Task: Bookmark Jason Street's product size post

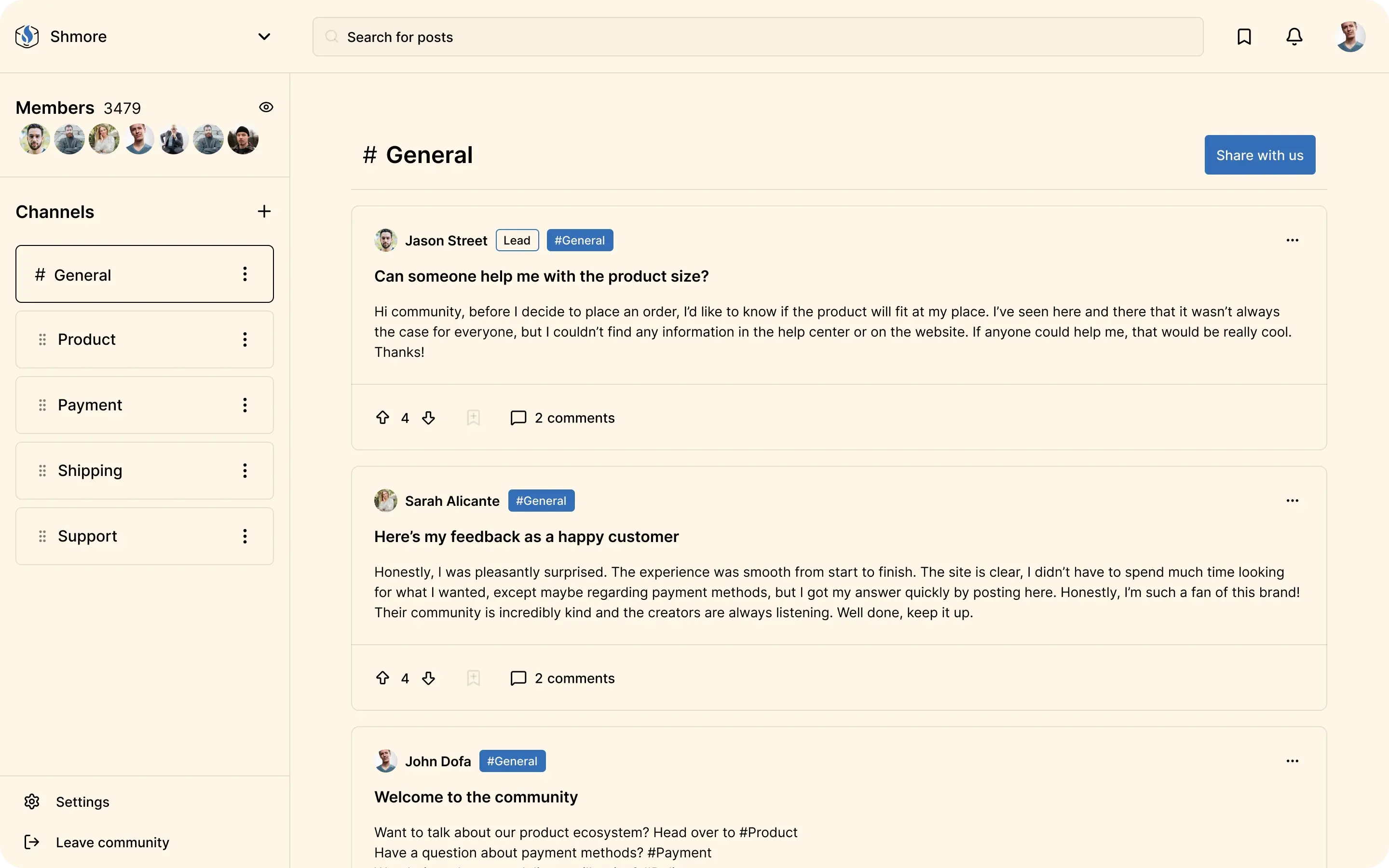Action: point(472,417)
